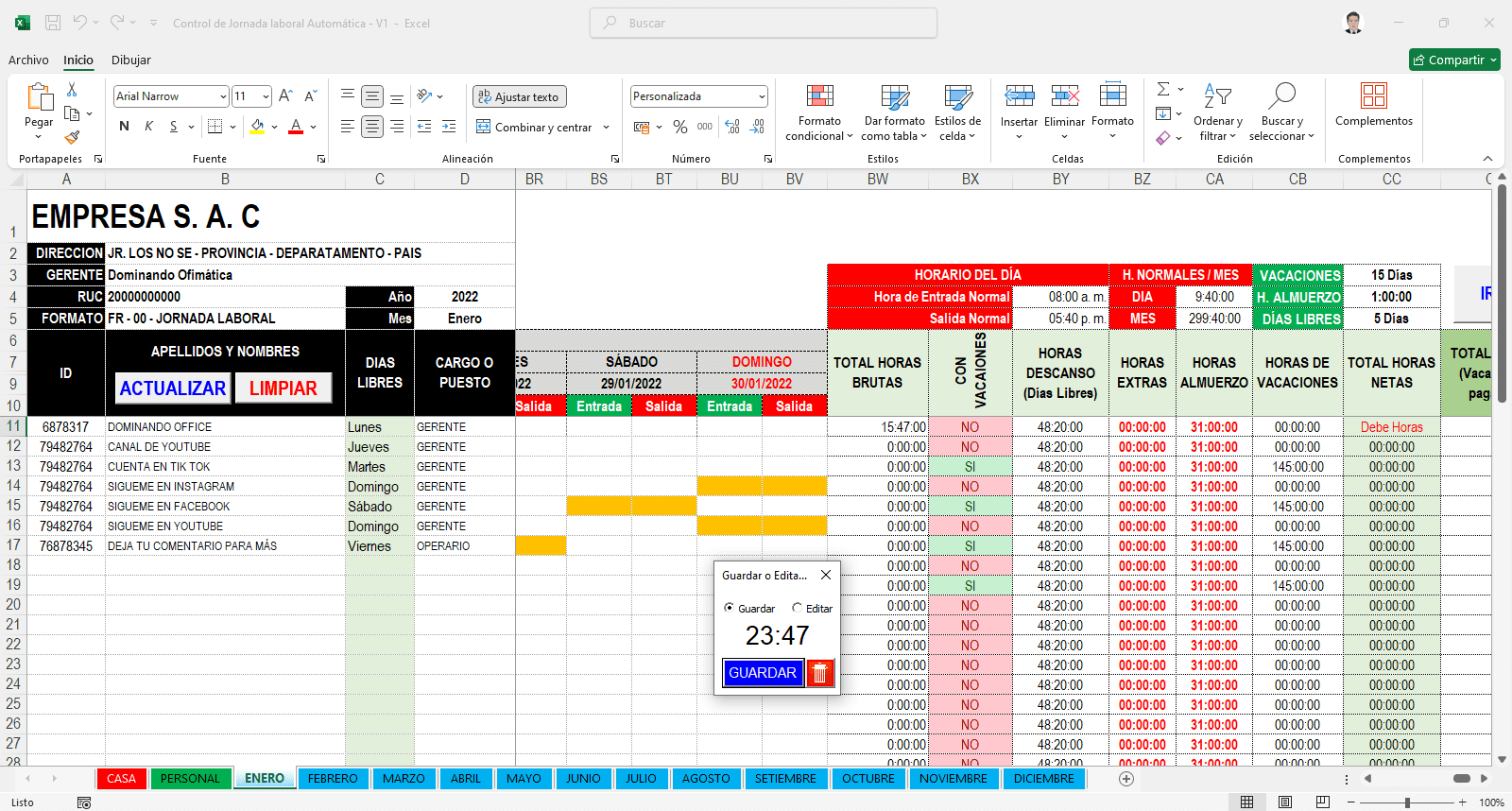Expand the number format Personalizada dropdown

[762, 96]
